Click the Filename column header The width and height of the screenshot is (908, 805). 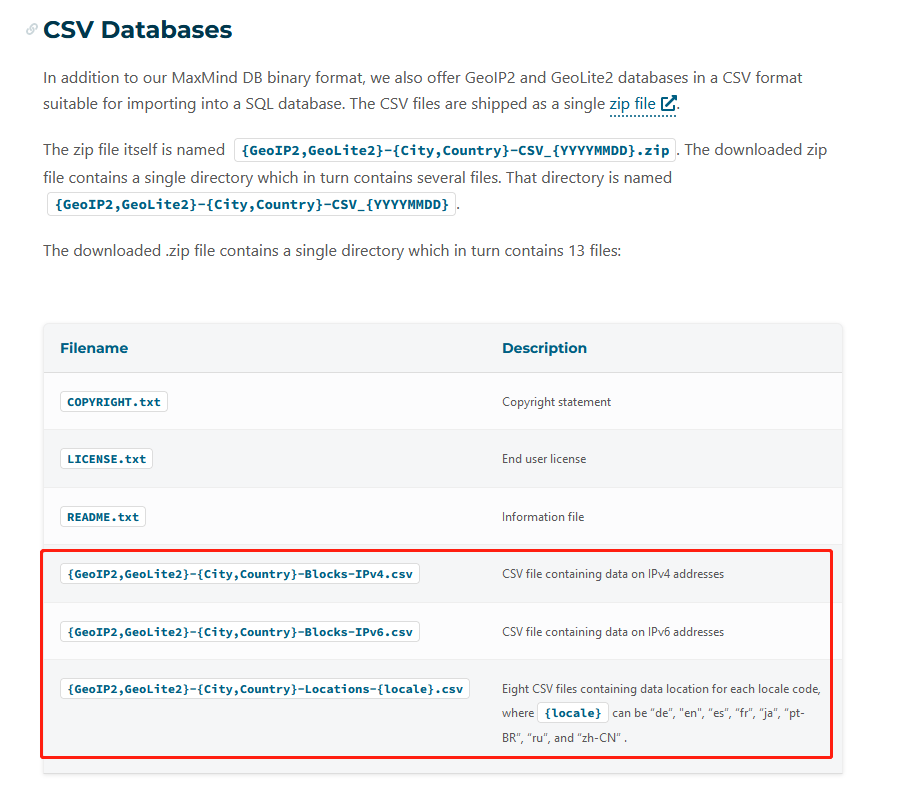pyautogui.click(x=94, y=348)
